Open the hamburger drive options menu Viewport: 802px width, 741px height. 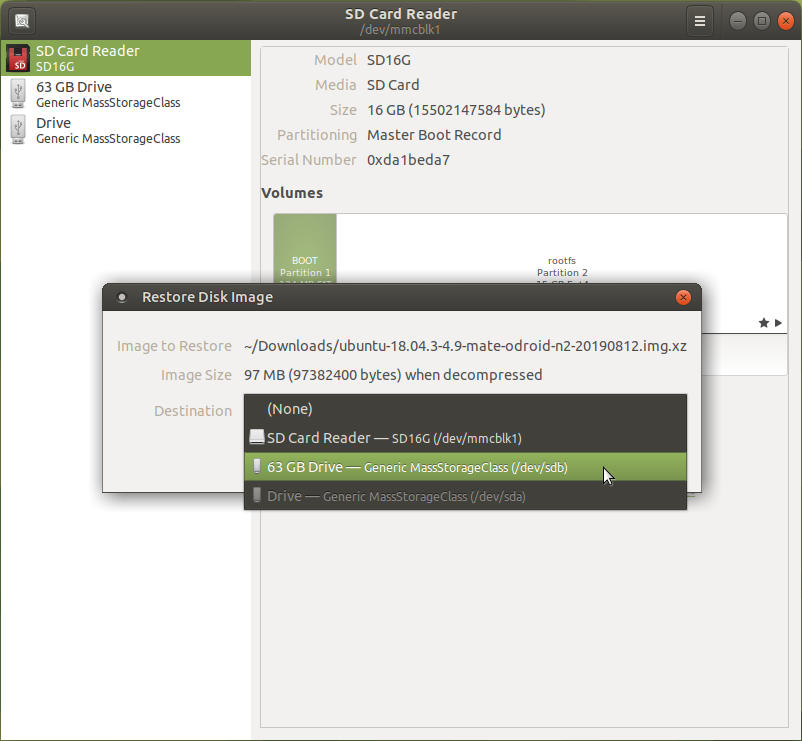[700, 20]
